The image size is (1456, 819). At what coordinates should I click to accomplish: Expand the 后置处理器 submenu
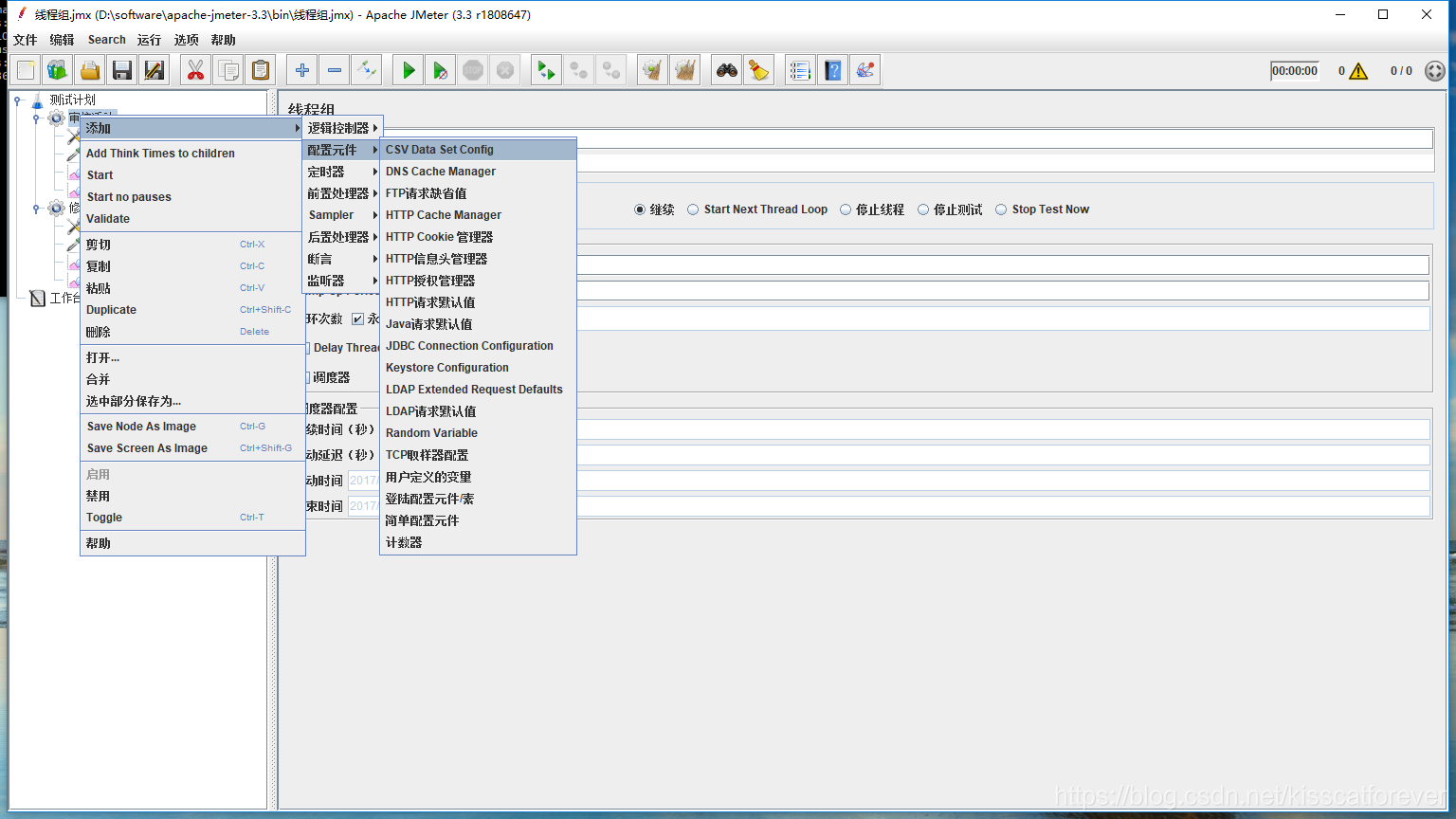tap(341, 237)
